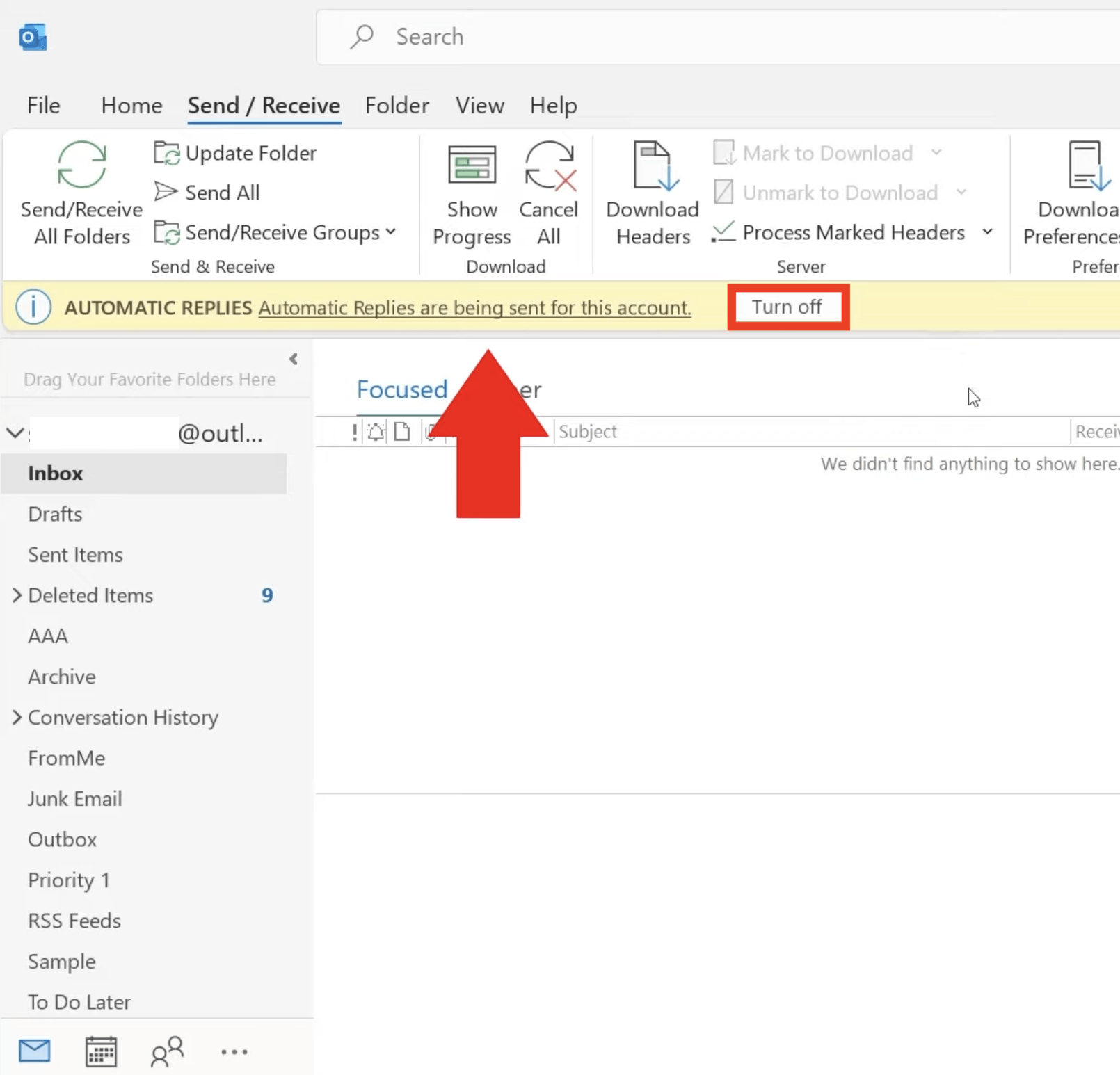Viewport: 1120px width, 1075px height.
Task: Select the Focused inbox tab
Action: click(402, 389)
